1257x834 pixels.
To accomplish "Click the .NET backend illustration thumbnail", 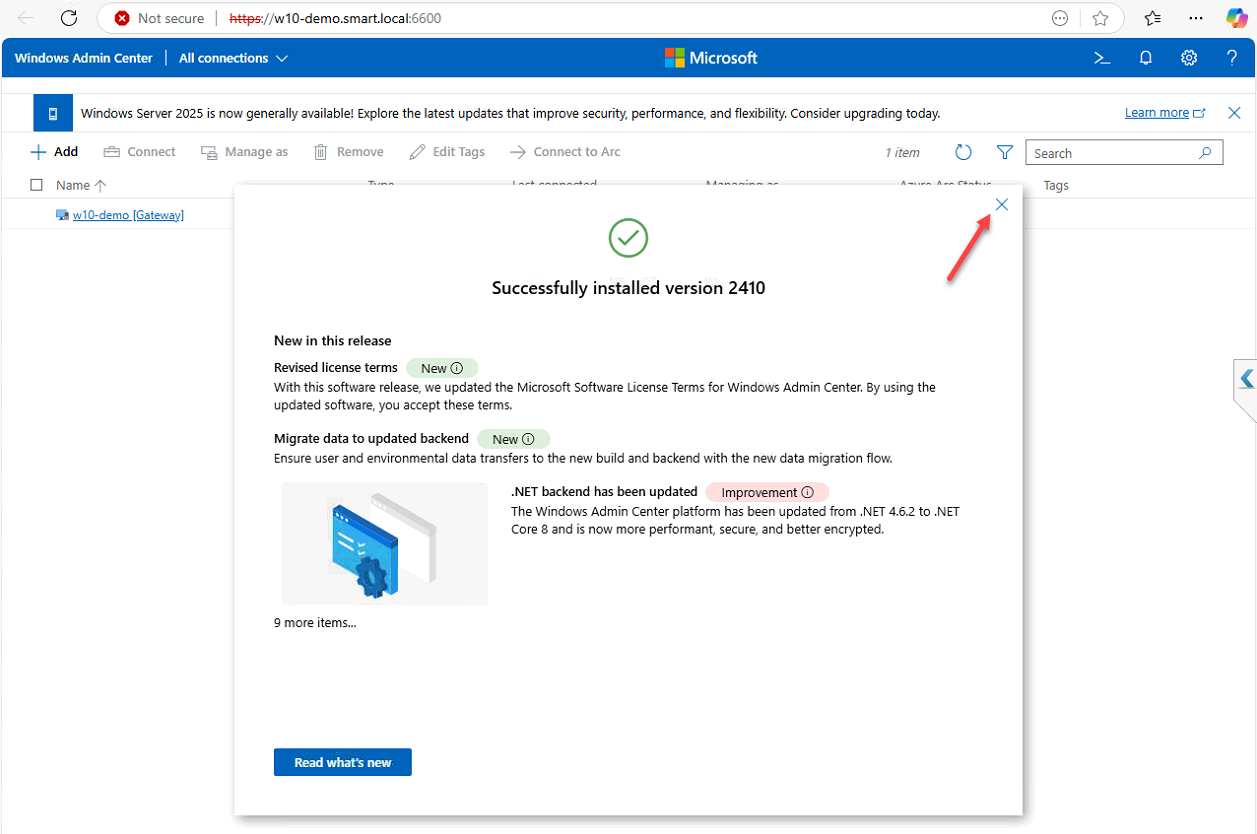I will 385,543.
